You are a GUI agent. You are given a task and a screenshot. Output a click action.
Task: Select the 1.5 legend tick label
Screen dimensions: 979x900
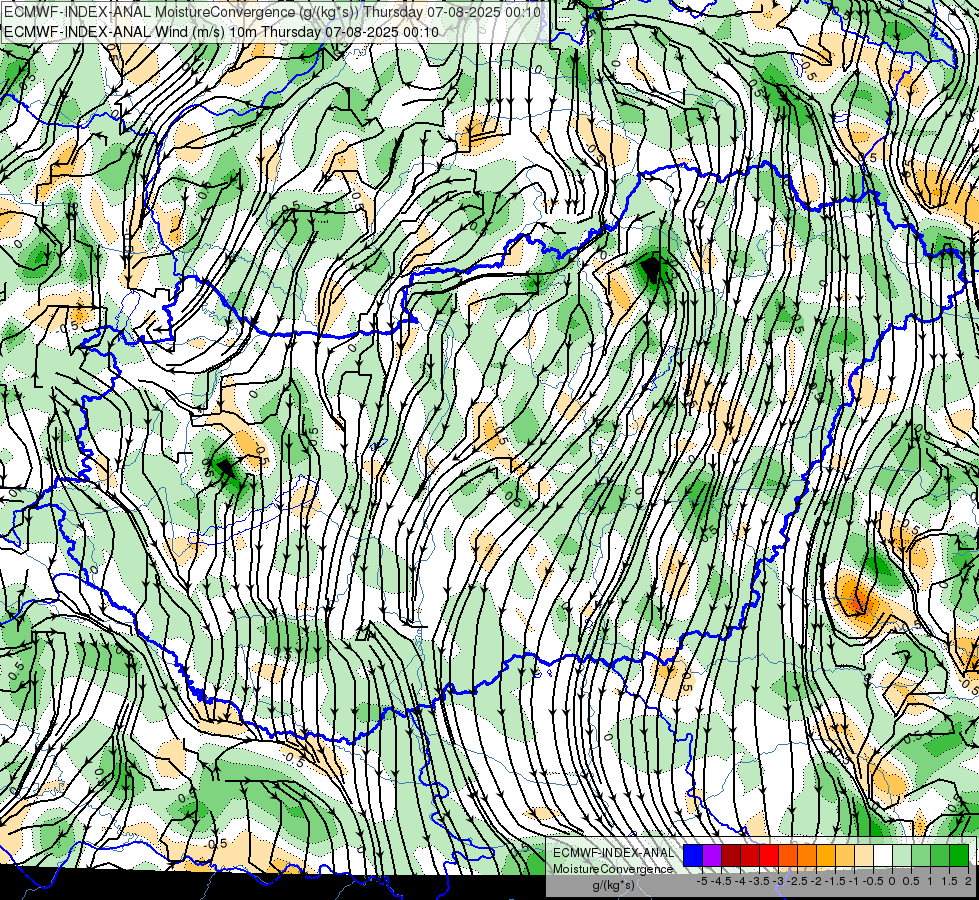point(949,881)
